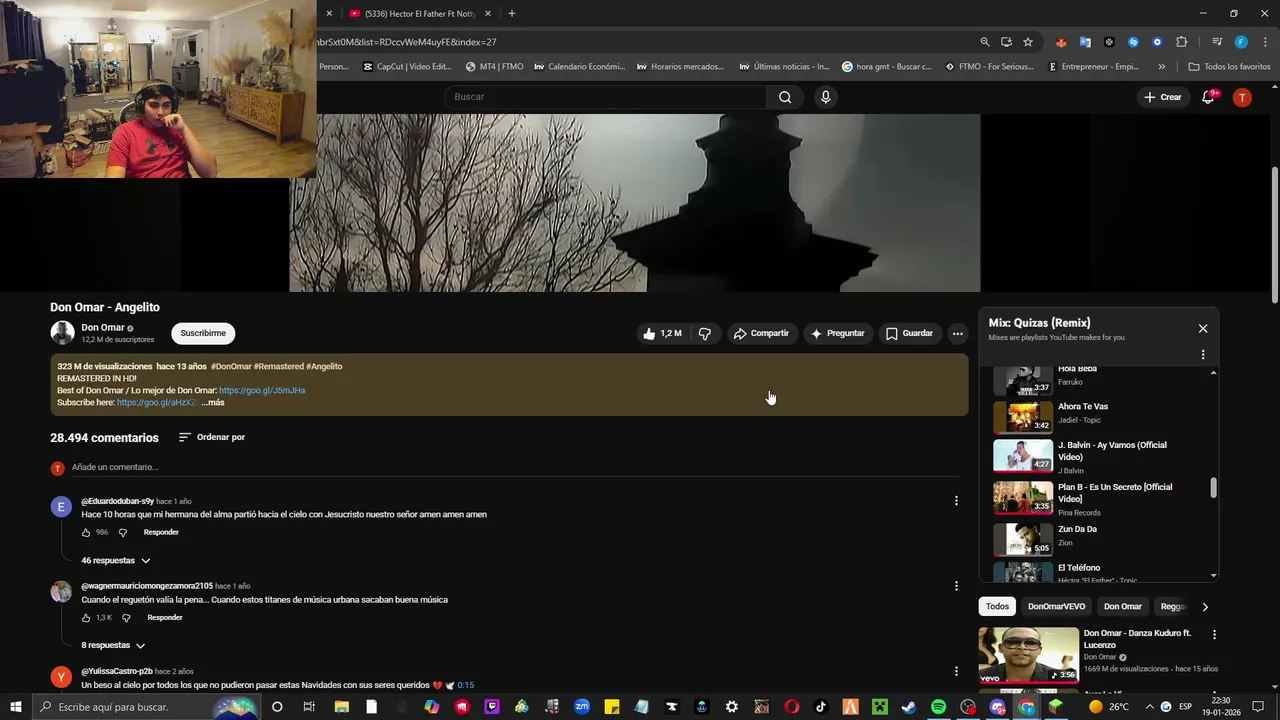Viewport: 1280px width, 720px height.
Task: Open Chrome media controls icon
Action: tap(1217, 42)
